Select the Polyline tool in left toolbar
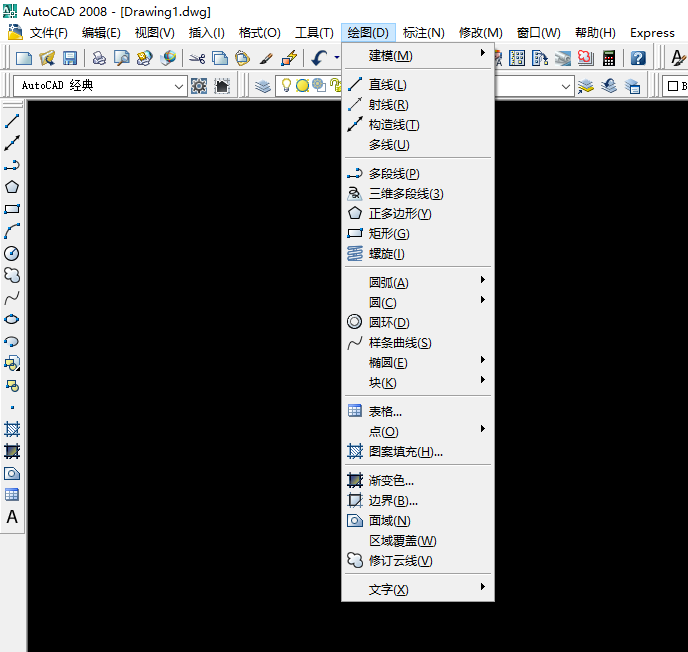The image size is (688, 652). (12, 165)
